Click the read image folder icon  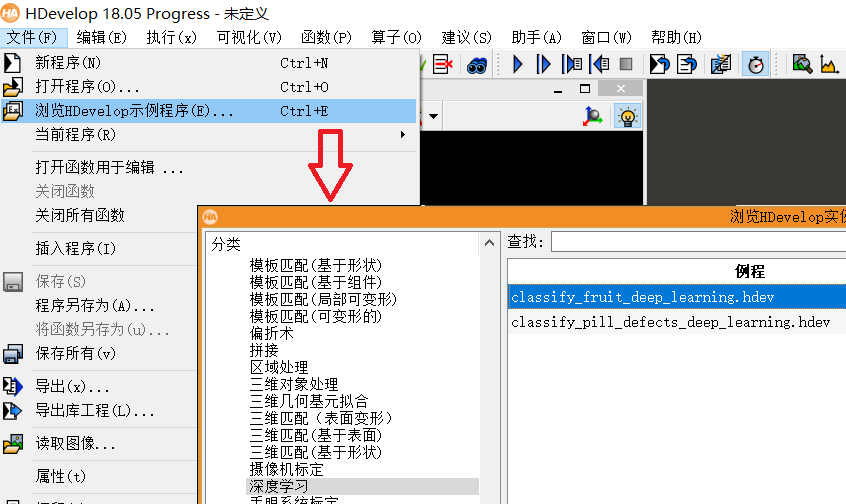(x=13, y=444)
